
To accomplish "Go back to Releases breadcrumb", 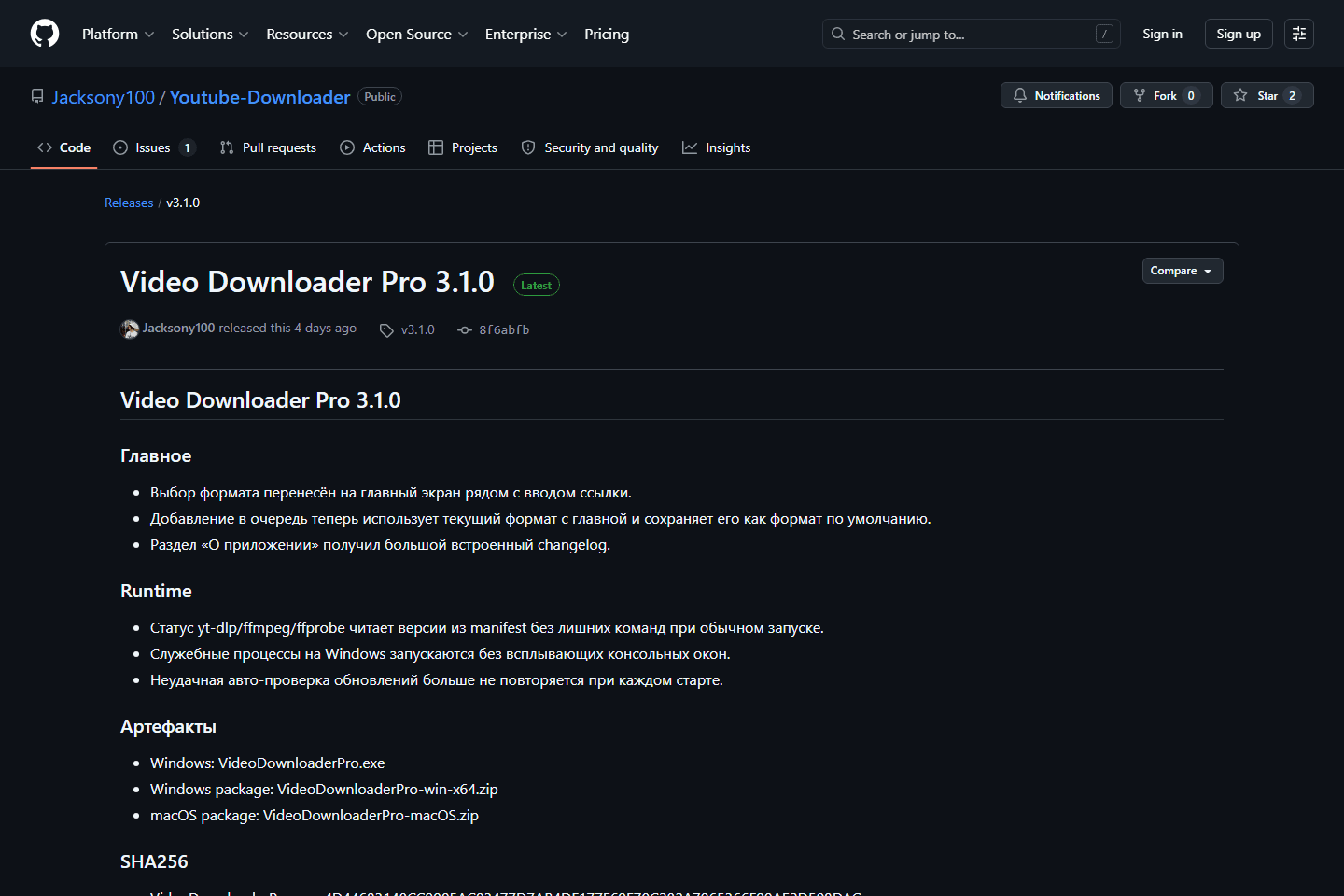I will pos(129,203).
